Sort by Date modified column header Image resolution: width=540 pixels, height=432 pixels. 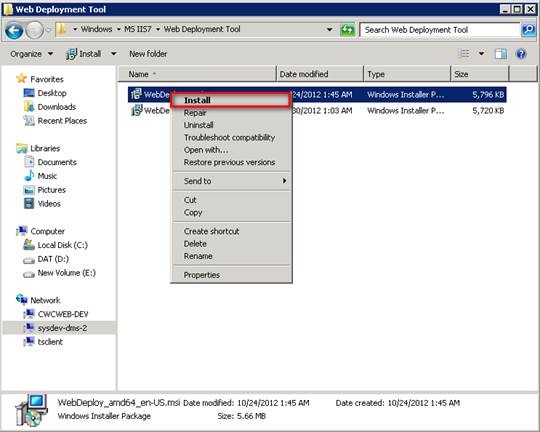pos(320,74)
